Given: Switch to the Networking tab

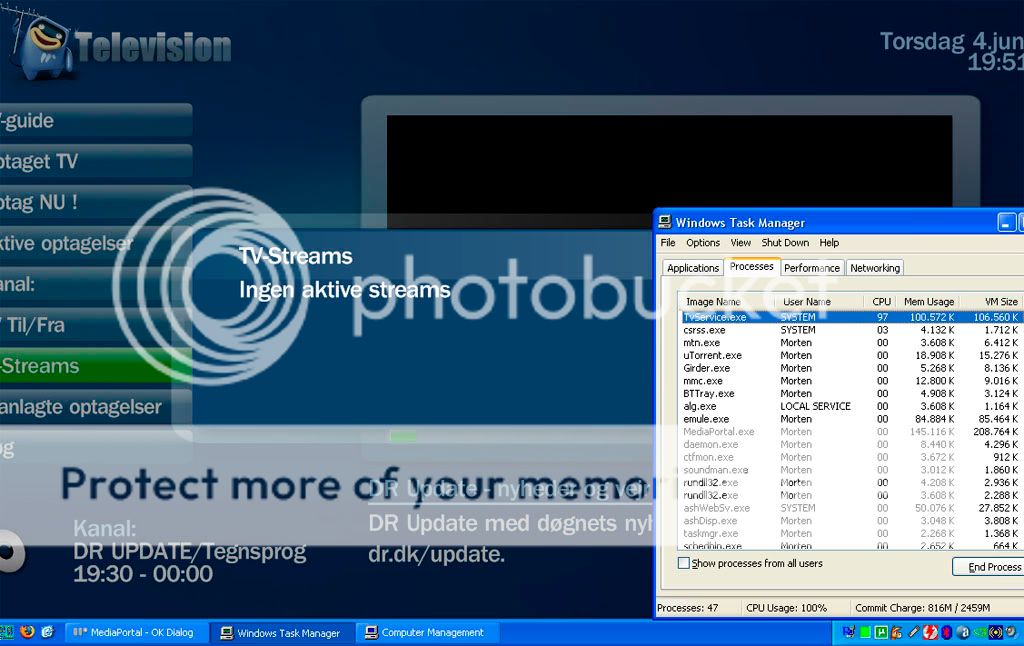Looking at the screenshot, I should coord(874,267).
